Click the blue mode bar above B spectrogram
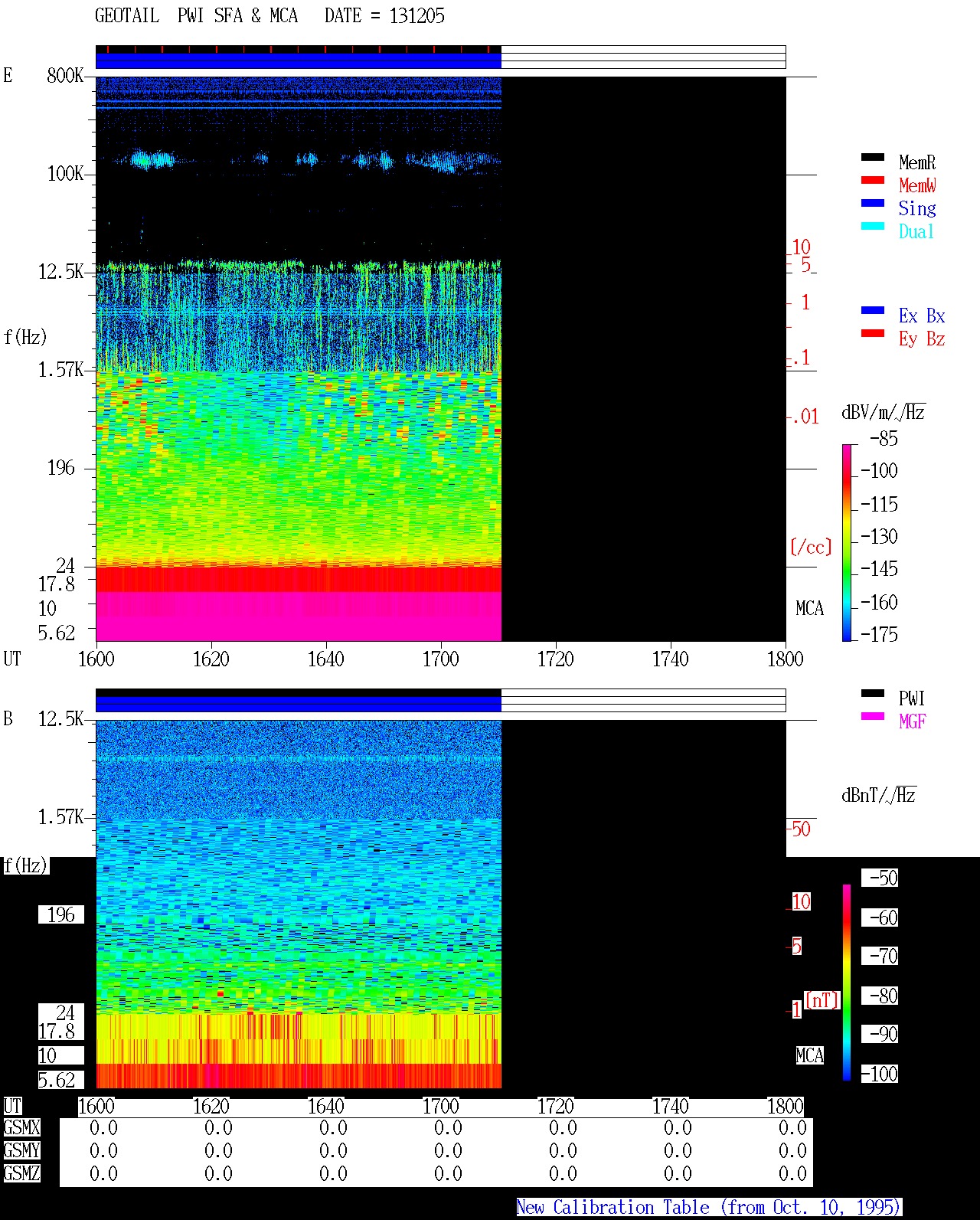Image resolution: width=980 pixels, height=1220 pixels. pyautogui.click(x=299, y=704)
